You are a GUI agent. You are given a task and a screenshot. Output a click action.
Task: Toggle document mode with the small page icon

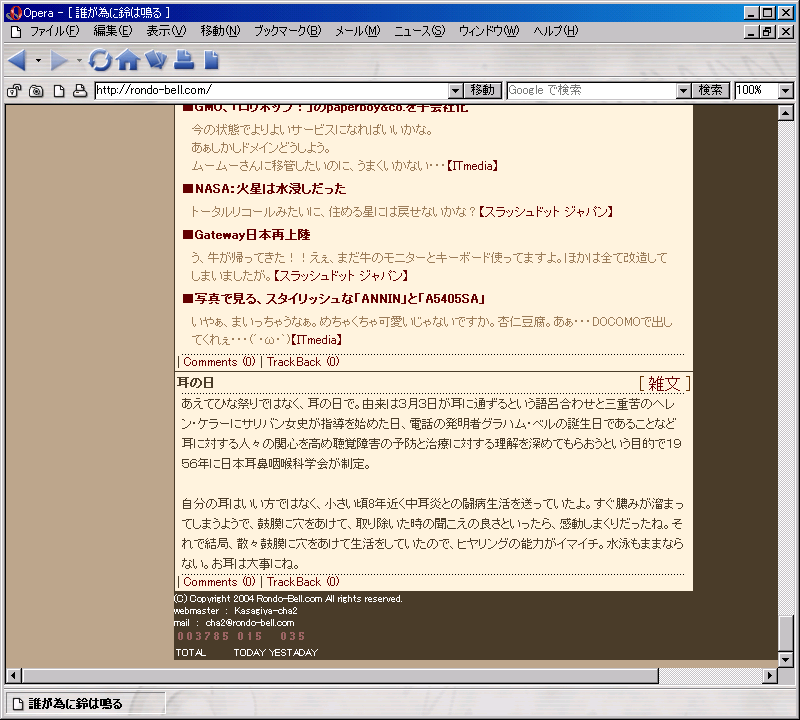[x=59, y=91]
